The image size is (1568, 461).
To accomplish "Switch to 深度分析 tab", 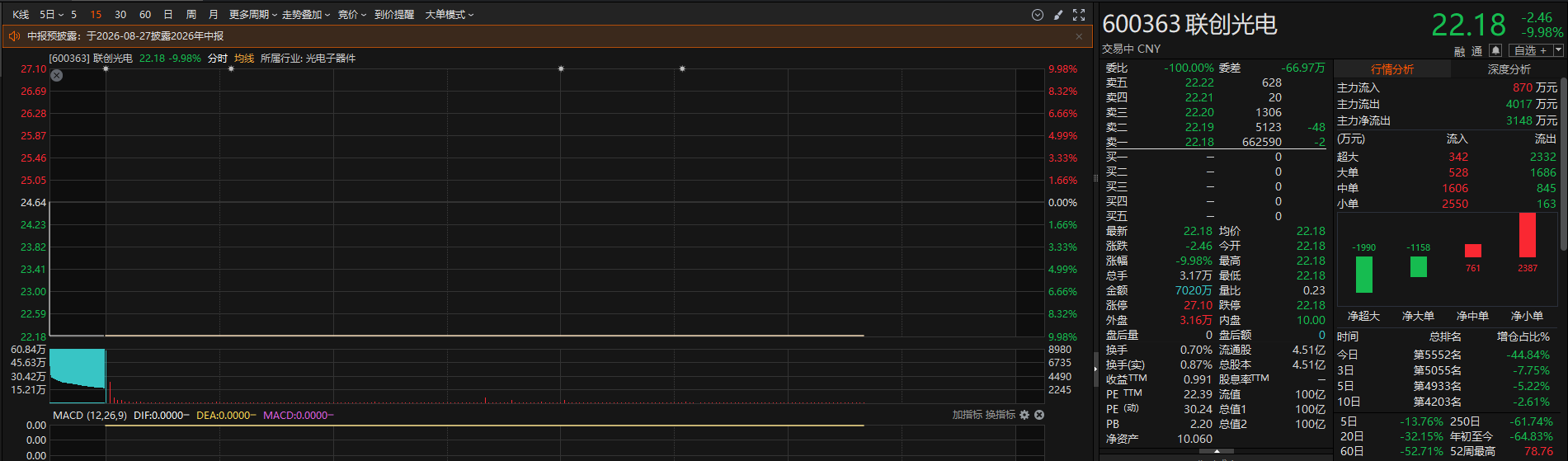I will coord(1509,69).
